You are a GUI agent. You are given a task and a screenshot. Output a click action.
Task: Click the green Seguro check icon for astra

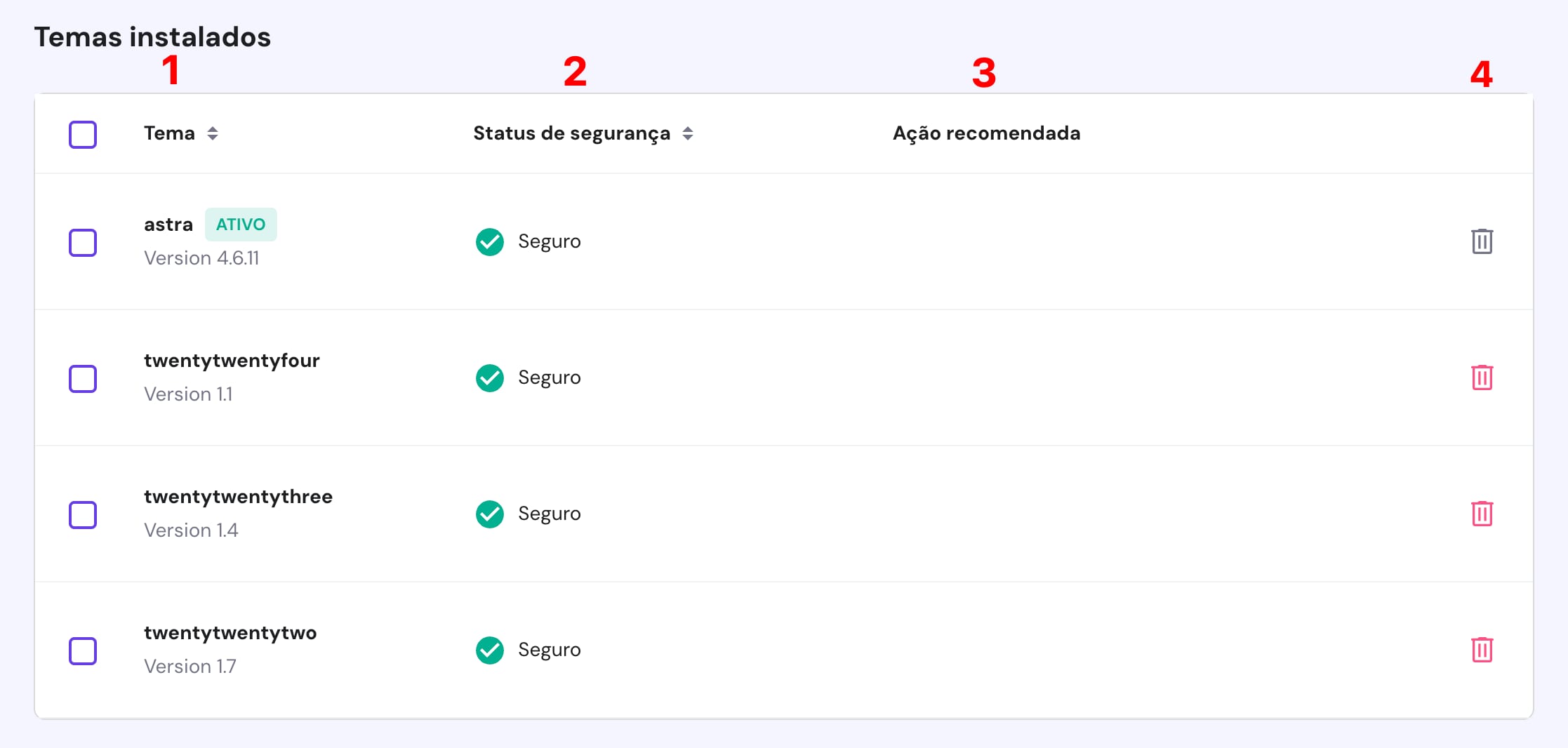(490, 241)
